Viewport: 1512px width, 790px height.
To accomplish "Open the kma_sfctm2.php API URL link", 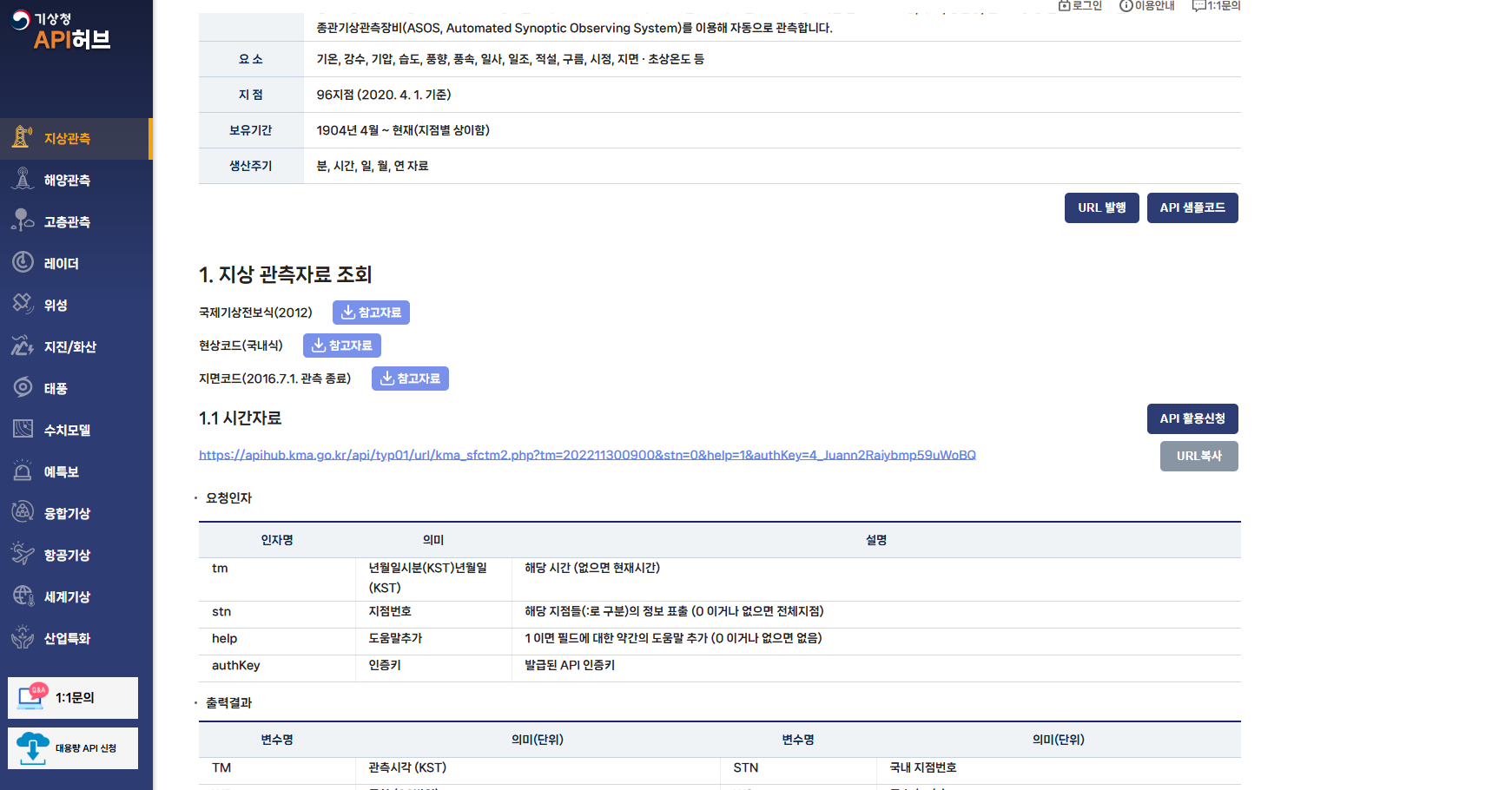I will [587, 455].
